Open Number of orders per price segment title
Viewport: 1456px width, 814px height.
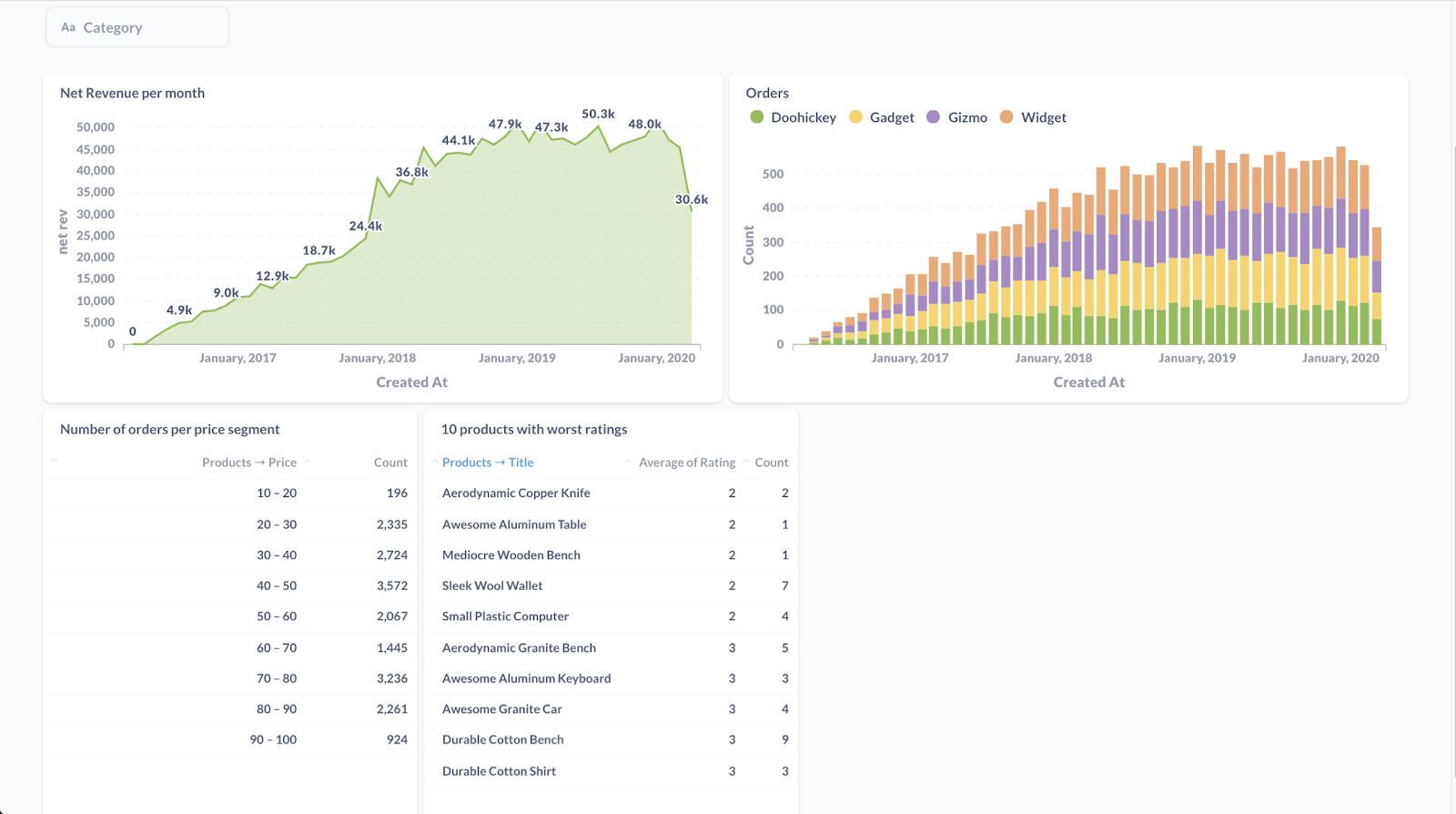click(x=169, y=429)
